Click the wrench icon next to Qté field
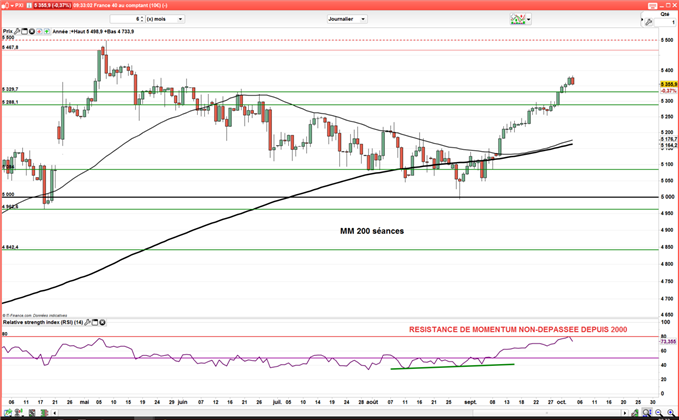 648,22
